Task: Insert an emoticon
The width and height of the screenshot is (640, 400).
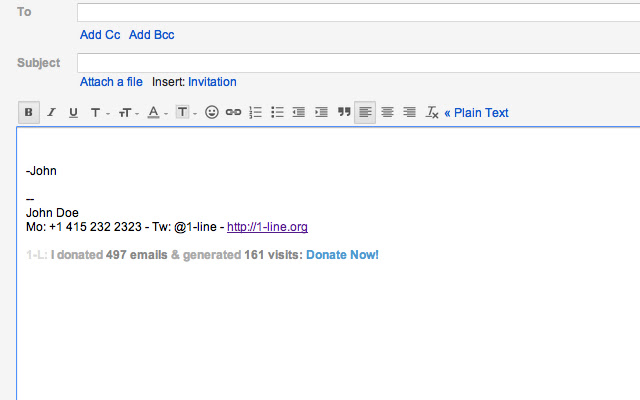Action: [211, 113]
